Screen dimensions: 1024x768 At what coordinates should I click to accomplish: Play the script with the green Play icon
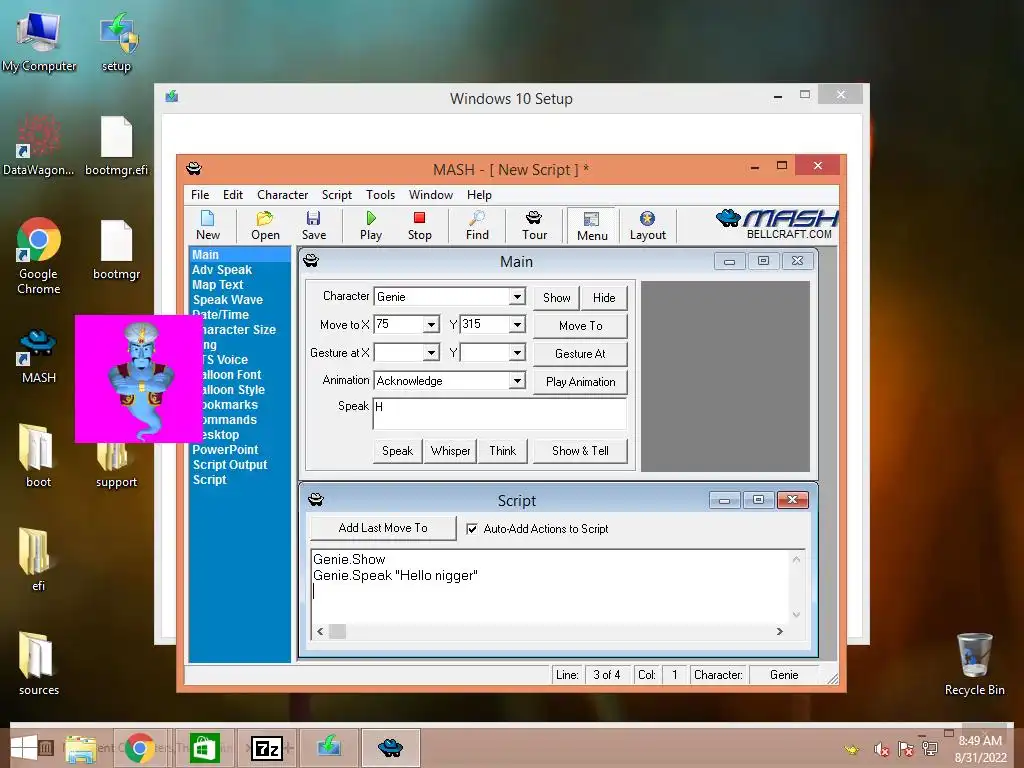coord(370,225)
